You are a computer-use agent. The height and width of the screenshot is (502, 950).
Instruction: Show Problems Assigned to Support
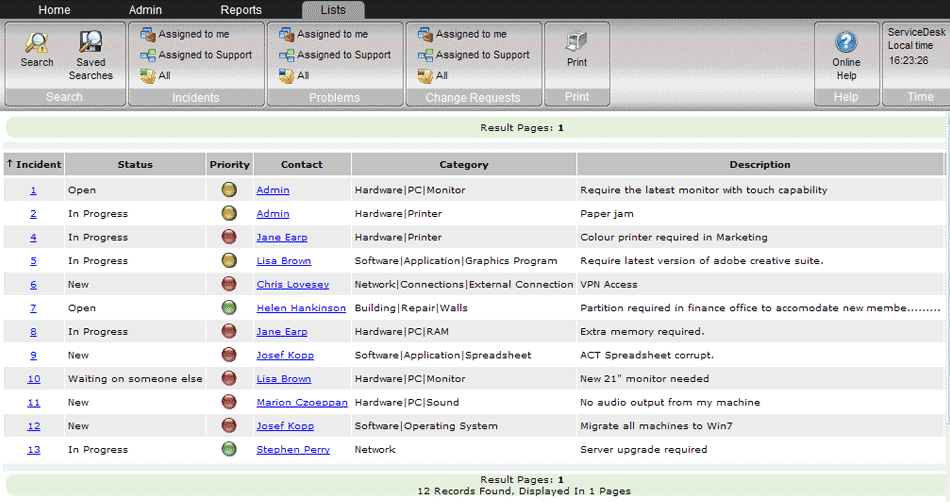point(335,55)
